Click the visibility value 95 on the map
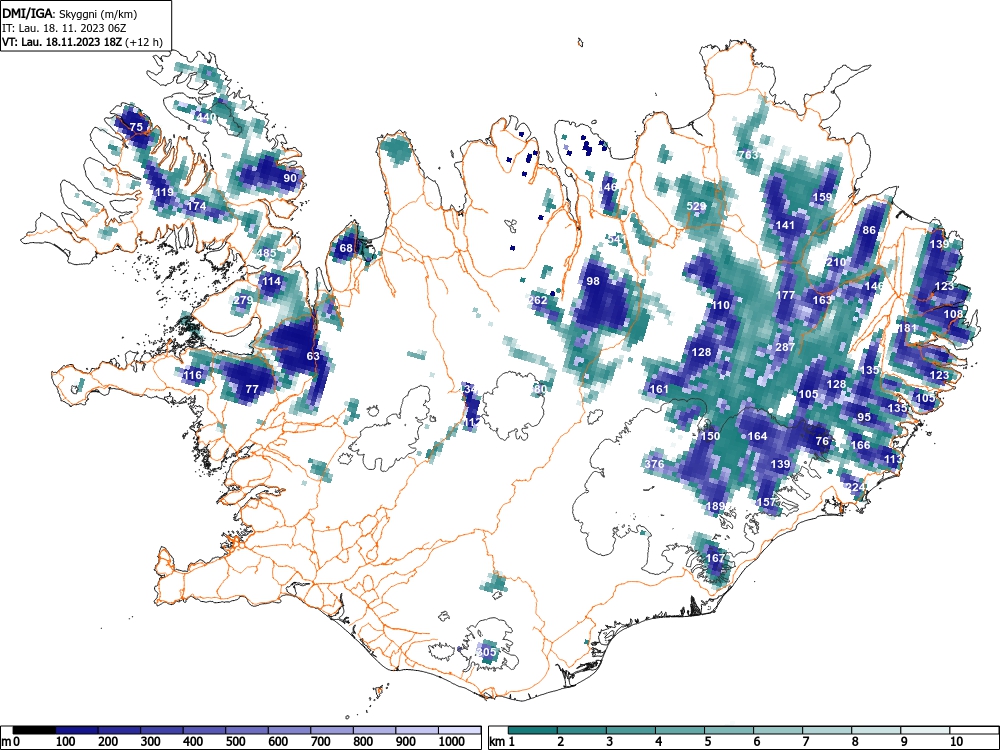 864,417
